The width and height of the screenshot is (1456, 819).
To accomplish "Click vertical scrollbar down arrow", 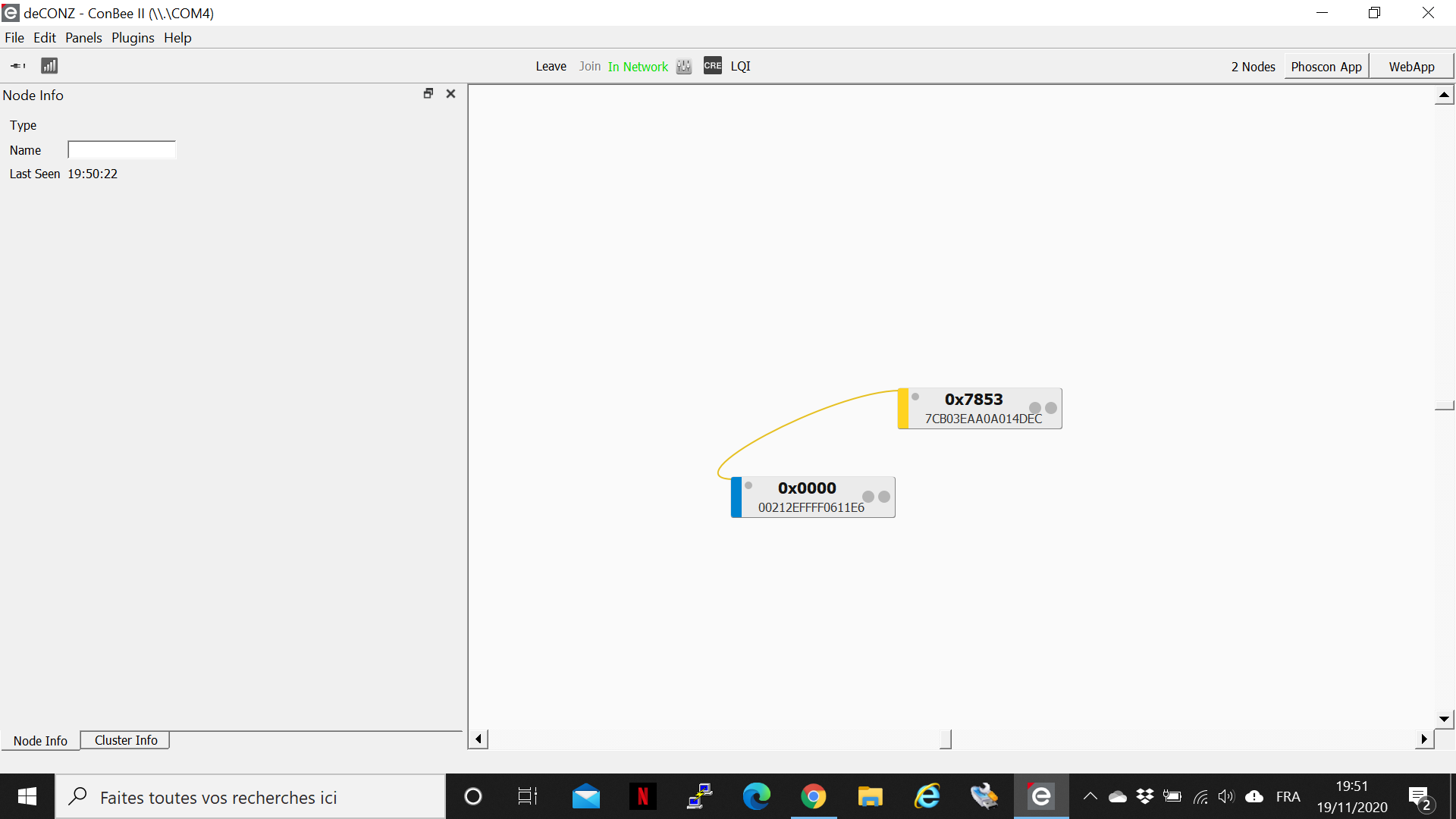I will (x=1444, y=719).
